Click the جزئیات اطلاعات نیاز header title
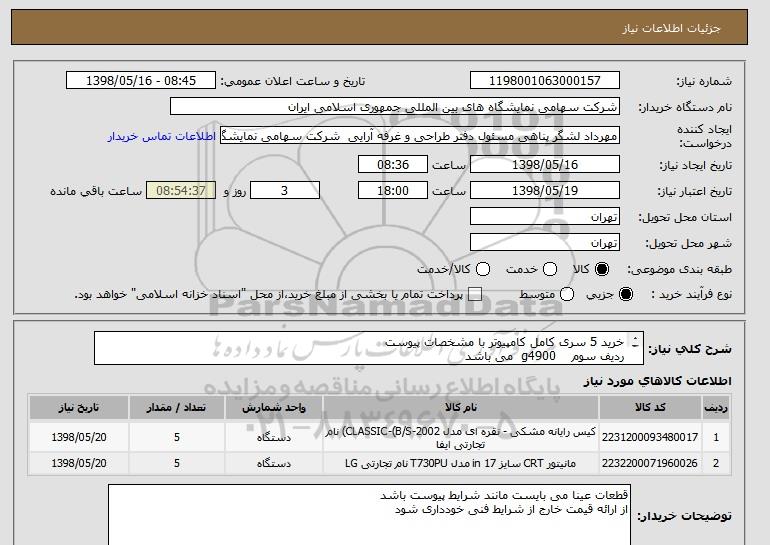The width and height of the screenshot is (770, 545). coord(671,28)
